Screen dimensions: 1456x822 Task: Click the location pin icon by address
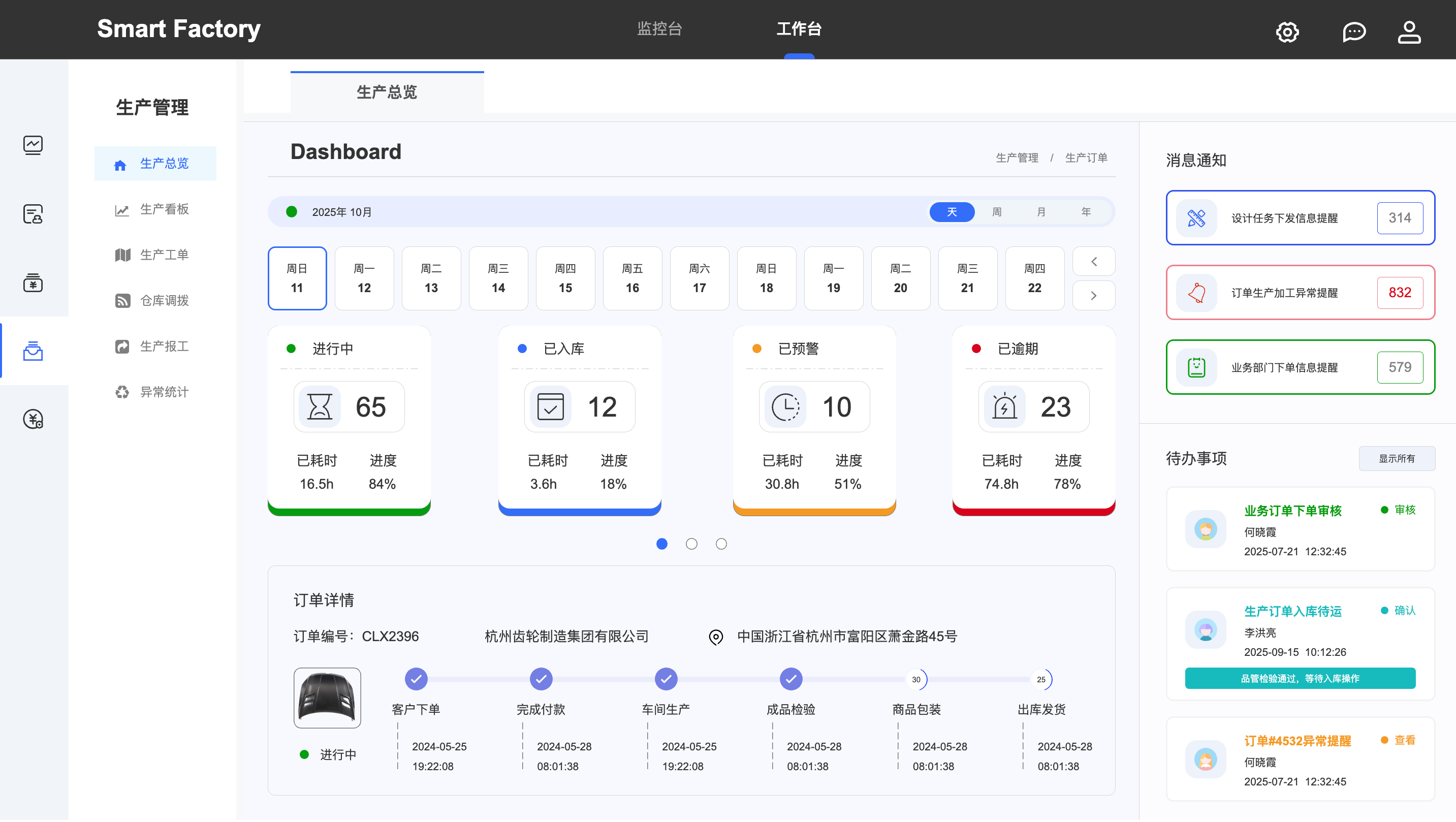click(716, 637)
